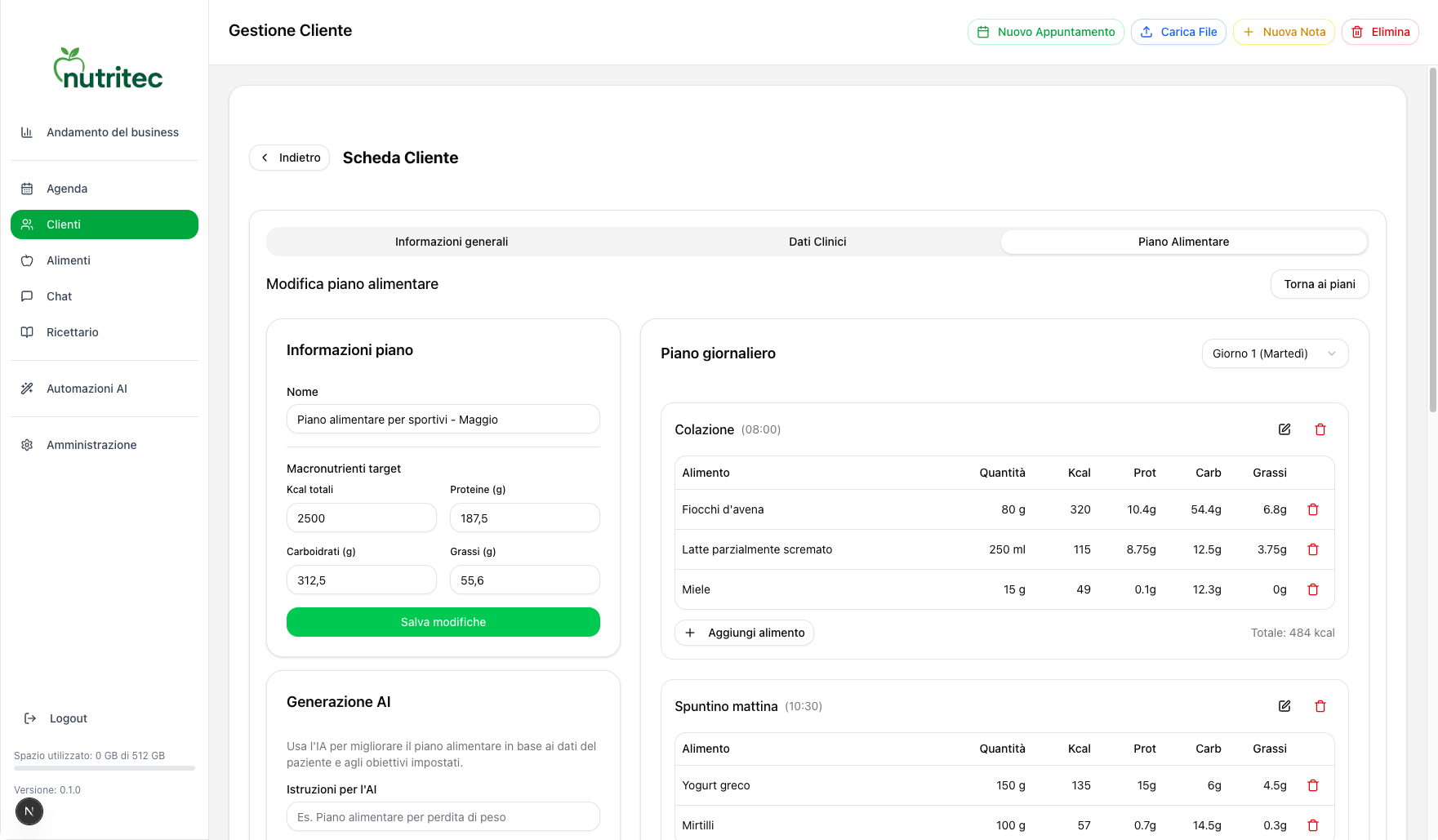Click the Chat bubble icon
The height and width of the screenshot is (840, 1438).
click(27, 296)
